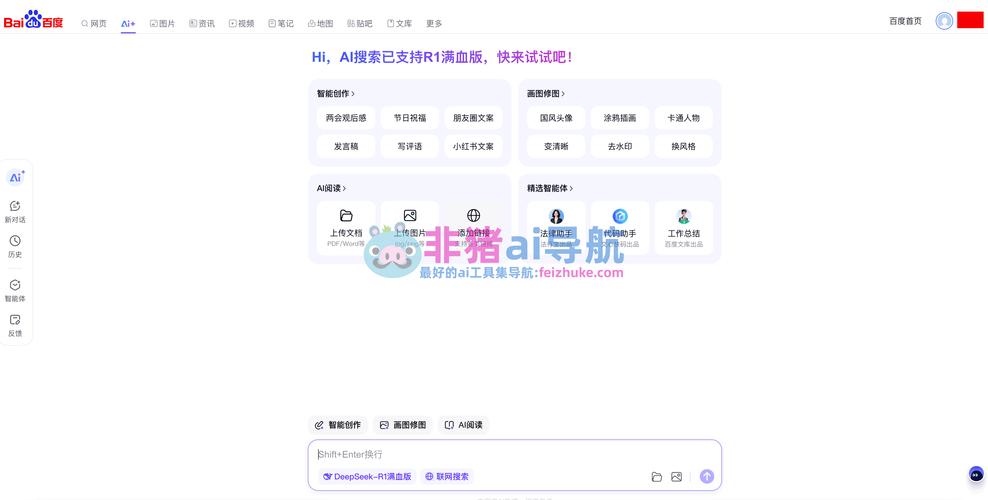This screenshot has width=988, height=500.
Task: Select the AI+ tab
Action: [x=128, y=23]
